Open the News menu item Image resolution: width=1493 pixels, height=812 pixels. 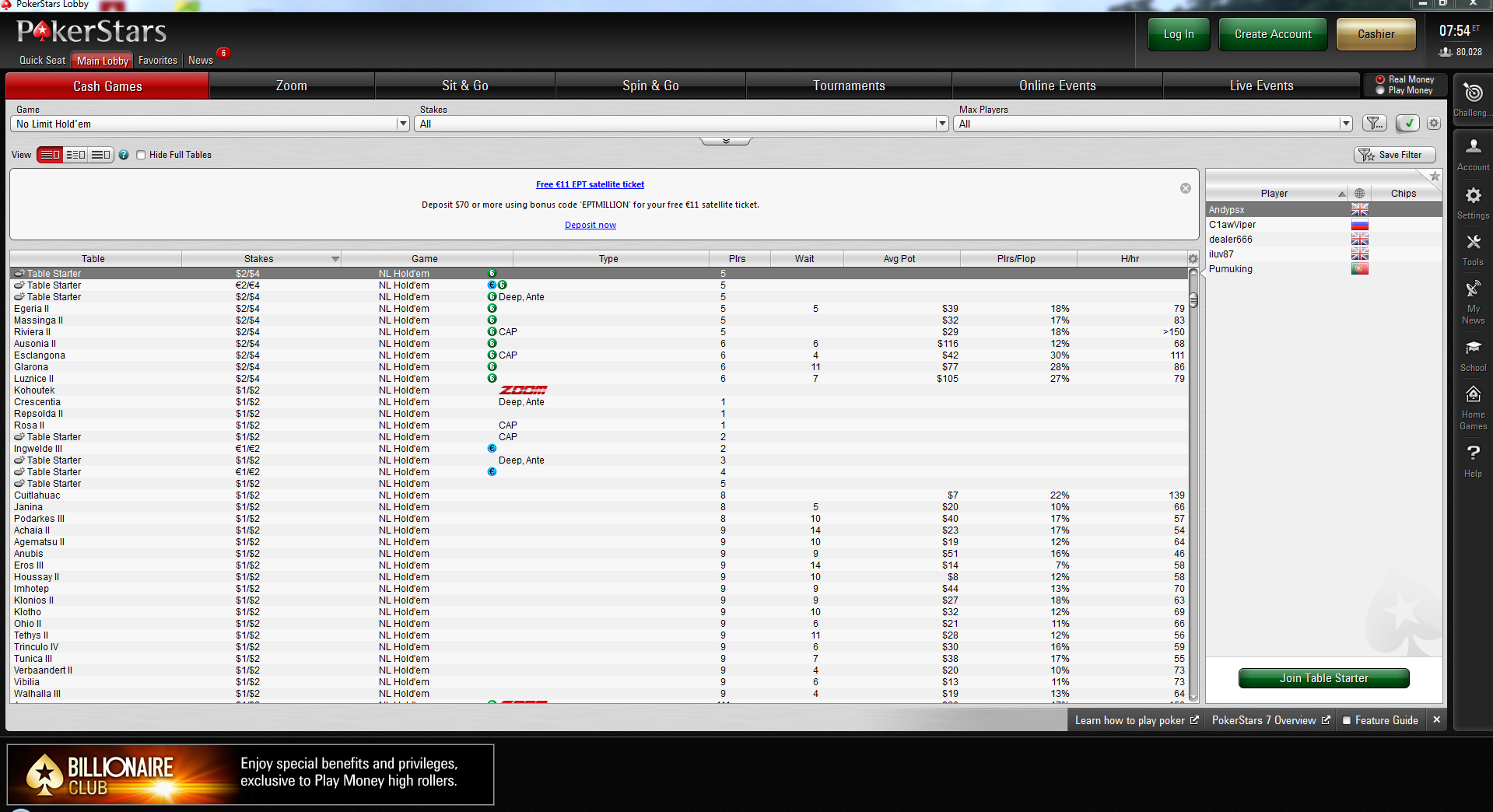pyautogui.click(x=201, y=60)
